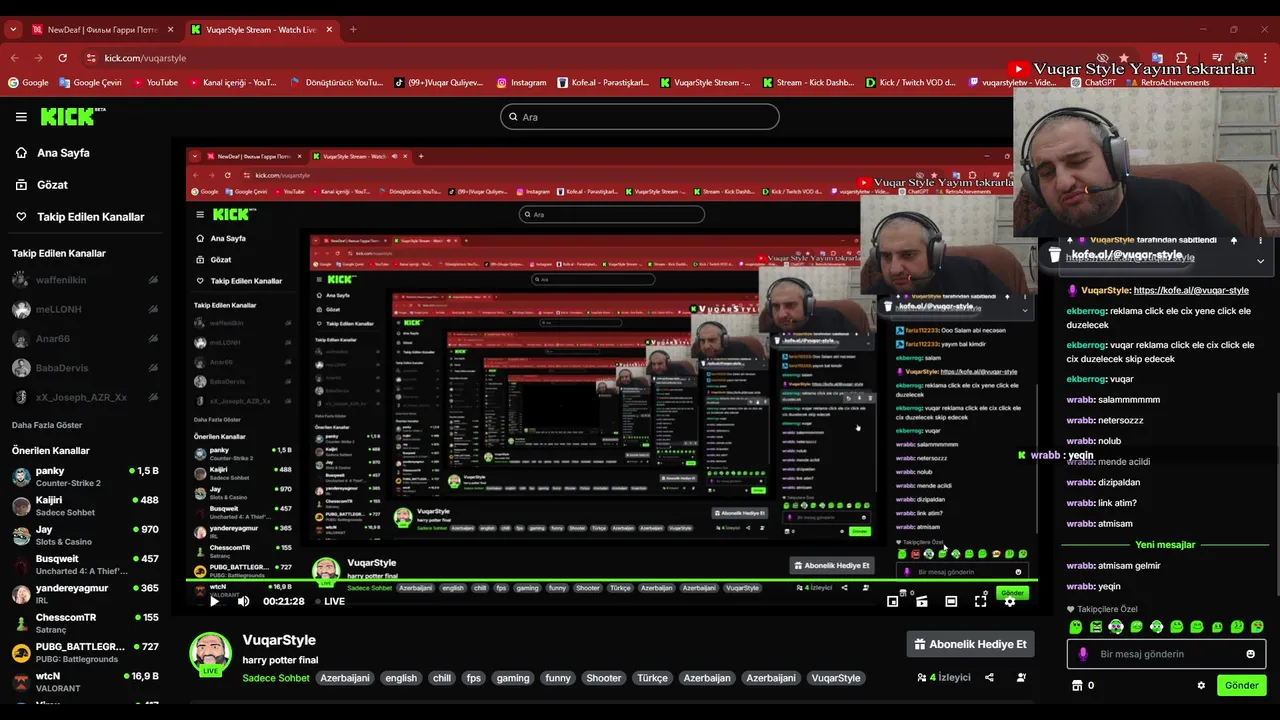1280x720 pixels.
Task: Open the Instagram bookmark
Action: click(x=521, y=83)
